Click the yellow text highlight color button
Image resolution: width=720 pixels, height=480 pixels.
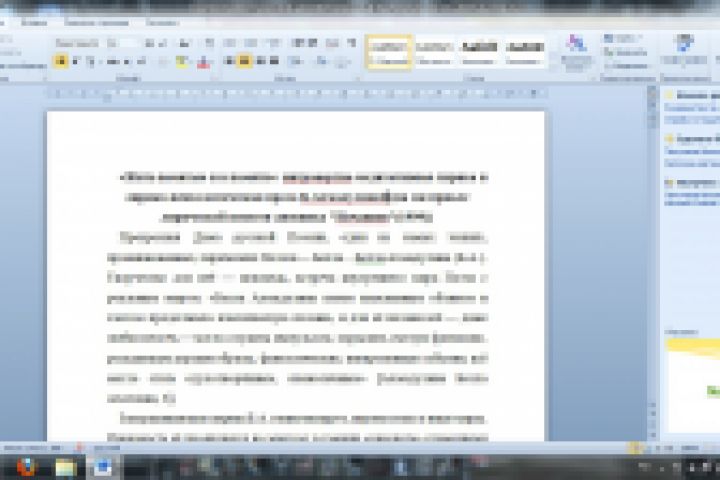point(180,61)
